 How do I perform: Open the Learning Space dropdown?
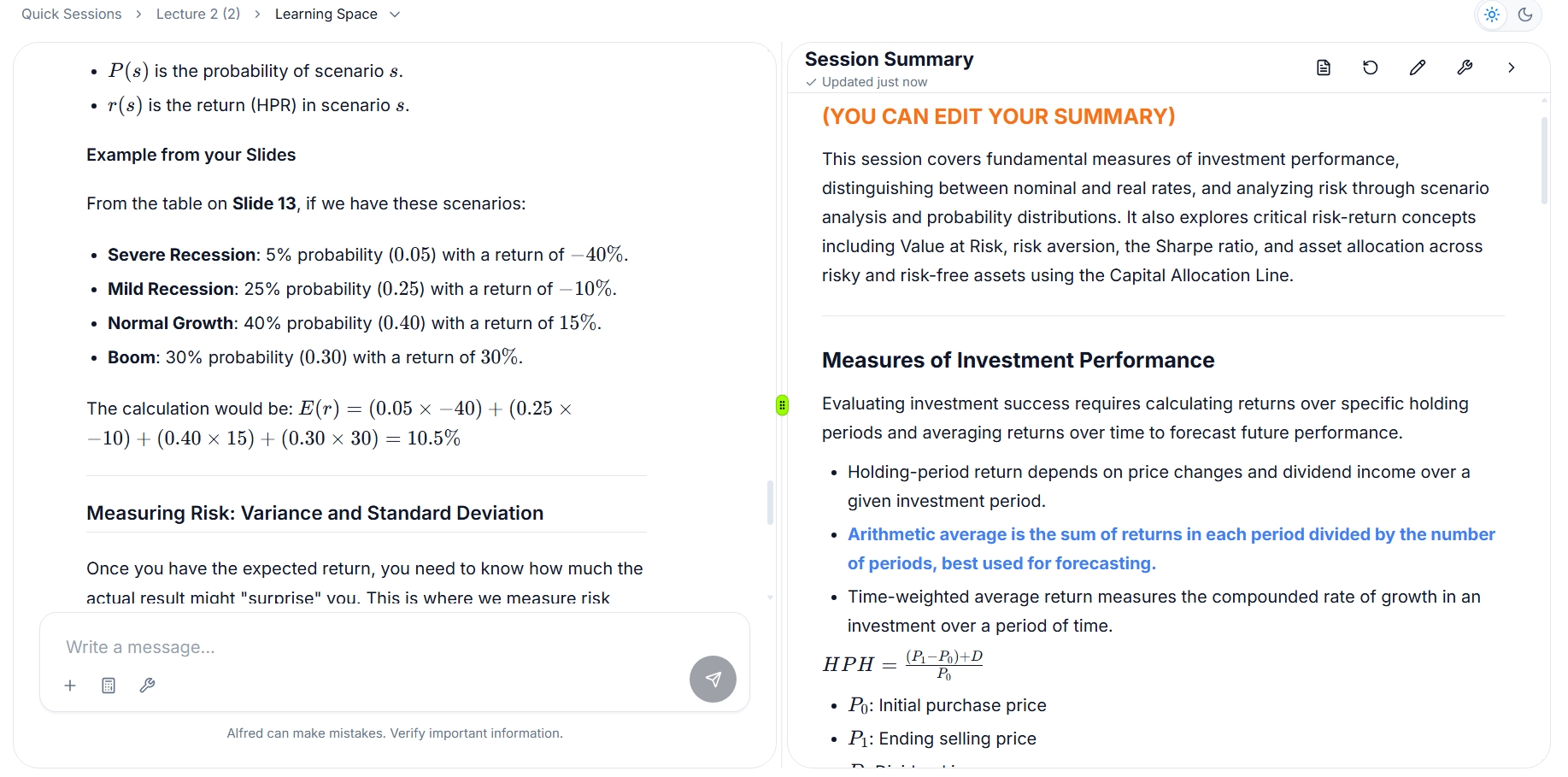click(338, 15)
